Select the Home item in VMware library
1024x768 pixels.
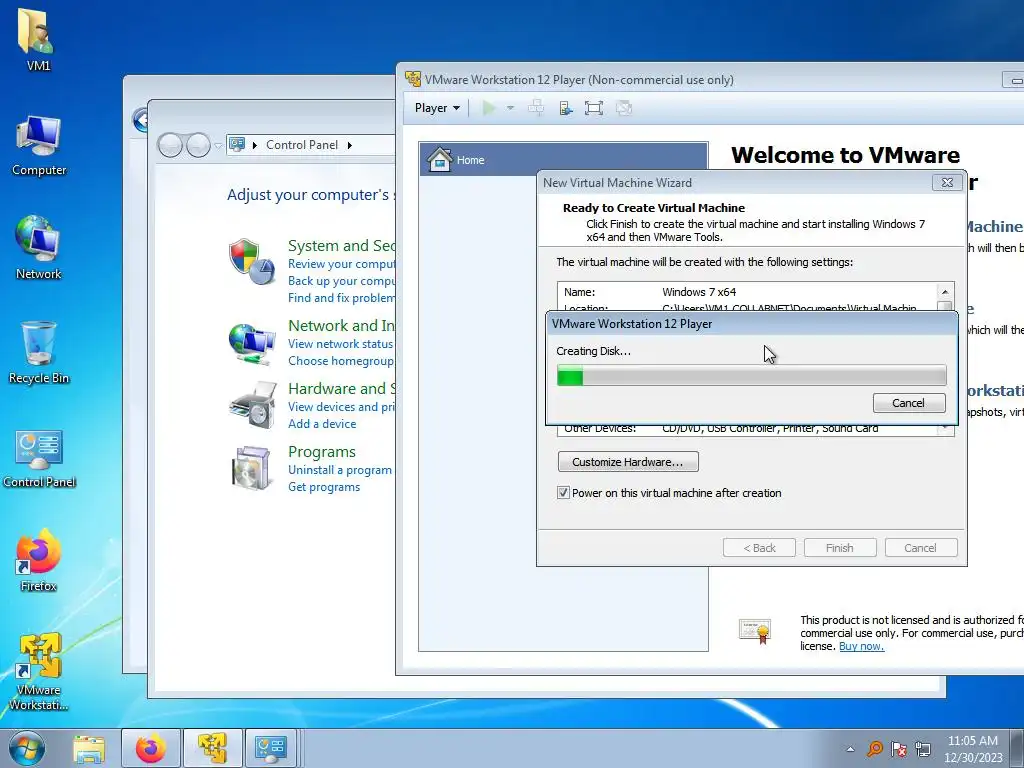(563, 159)
